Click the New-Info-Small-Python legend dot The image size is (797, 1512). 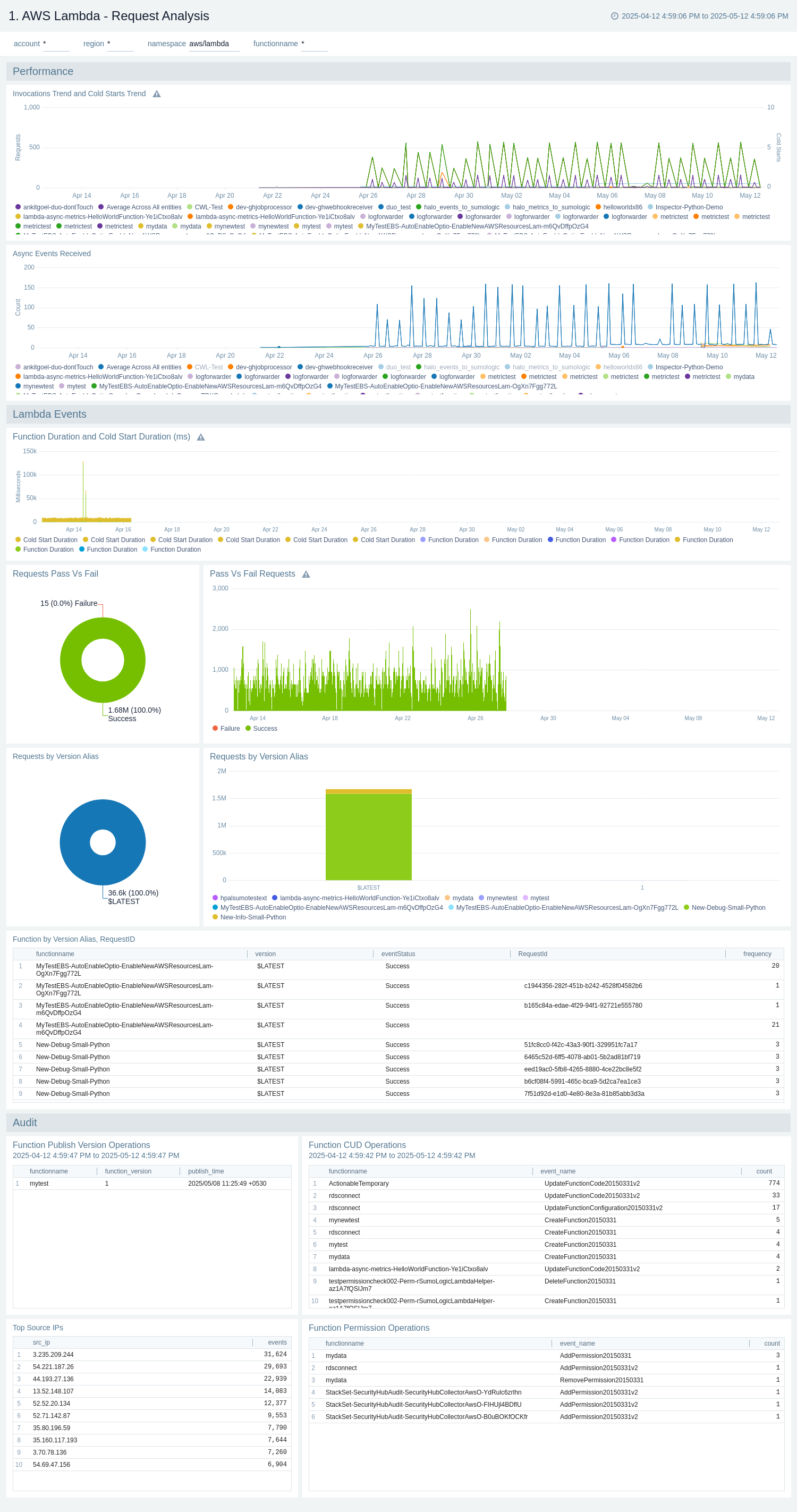pos(215,917)
